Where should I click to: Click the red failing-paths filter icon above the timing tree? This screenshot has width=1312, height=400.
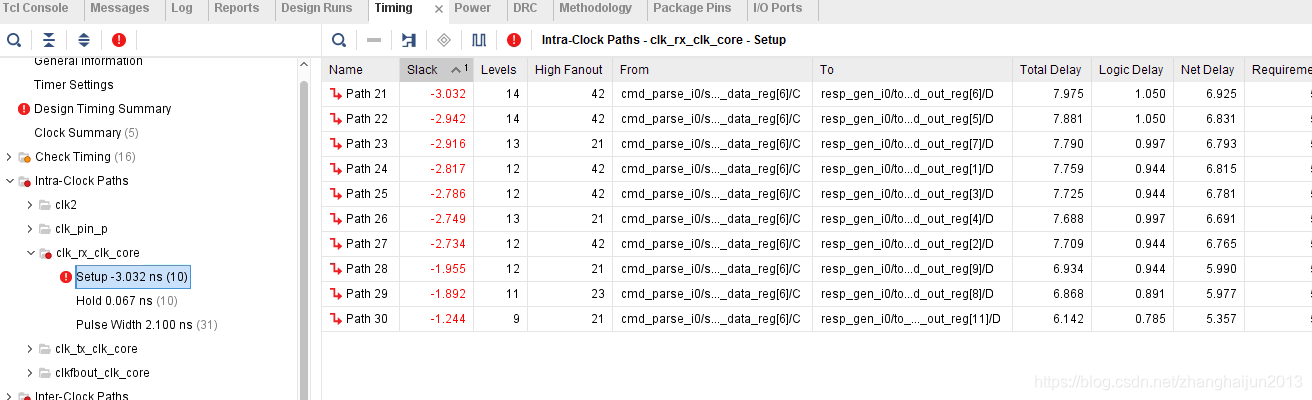(x=119, y=40)
